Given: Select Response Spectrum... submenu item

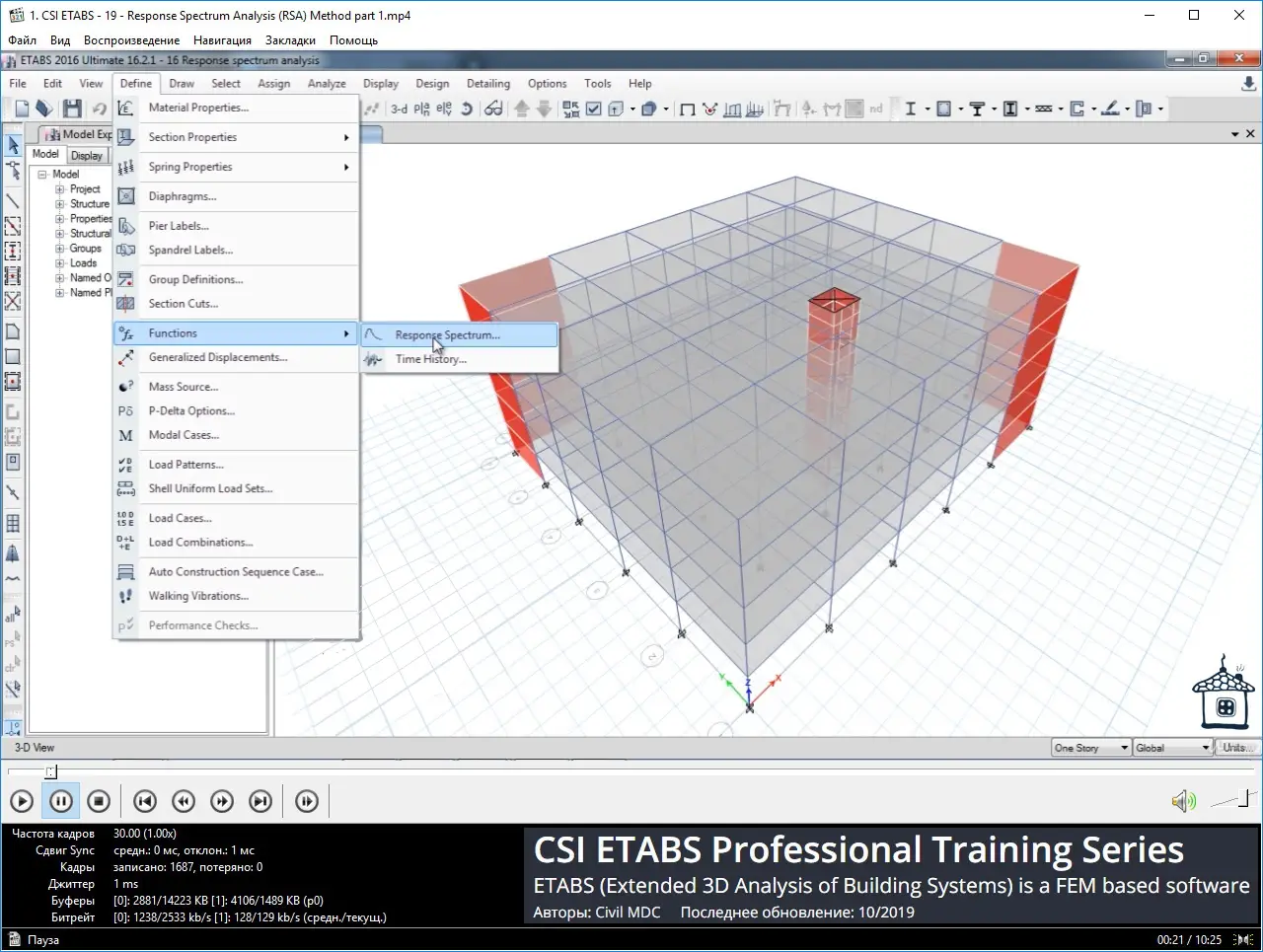Looking at the screenshot, I should pyautogui.click(x=460, y=335).
